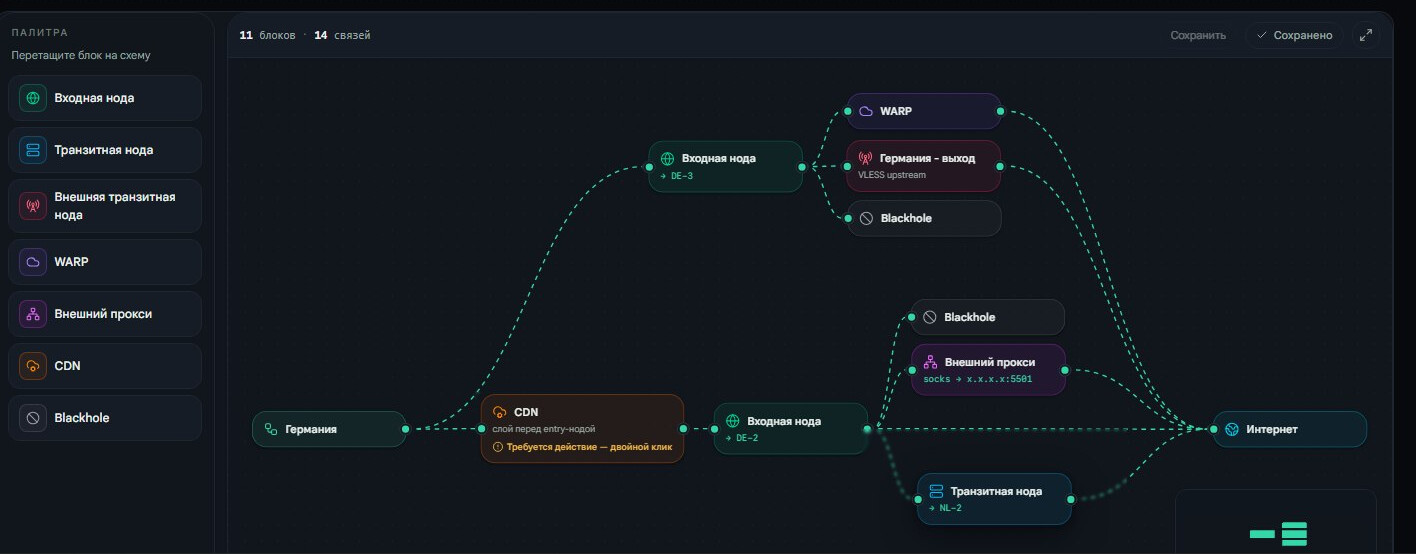Click the icon on Германия source node
Image resolution: width=1416 pixels, height=554 pixels.
coord(271,429)
